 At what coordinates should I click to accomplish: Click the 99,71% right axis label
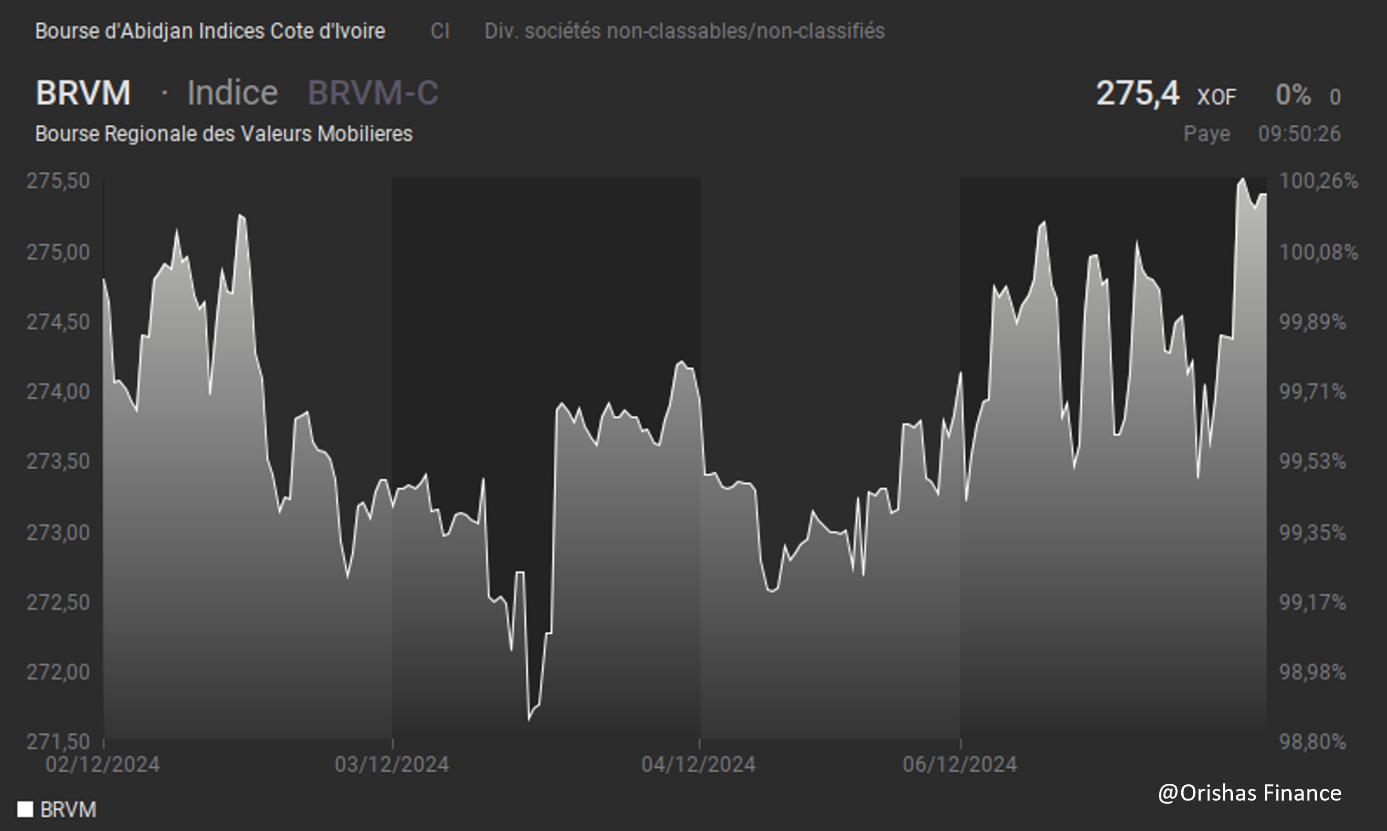tap(1314, 391)
